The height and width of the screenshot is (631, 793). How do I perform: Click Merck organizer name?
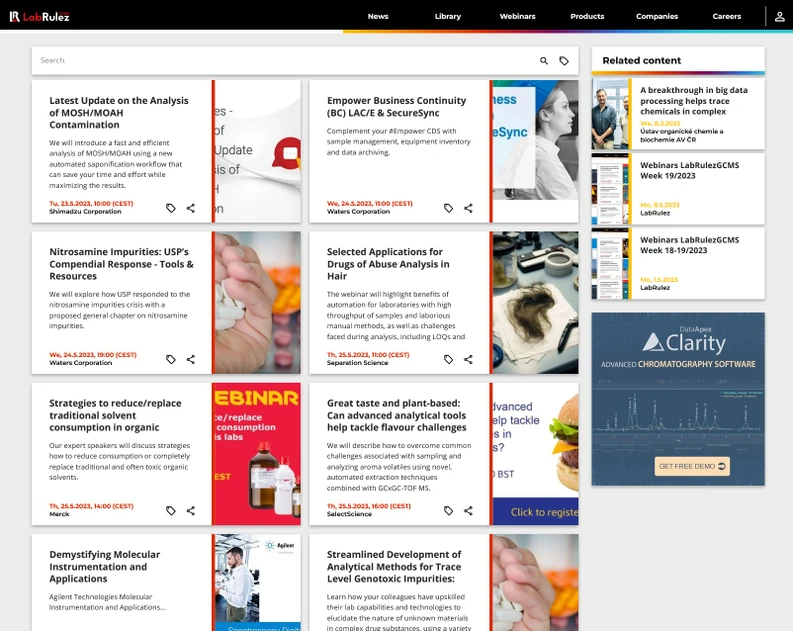point(59,514)
